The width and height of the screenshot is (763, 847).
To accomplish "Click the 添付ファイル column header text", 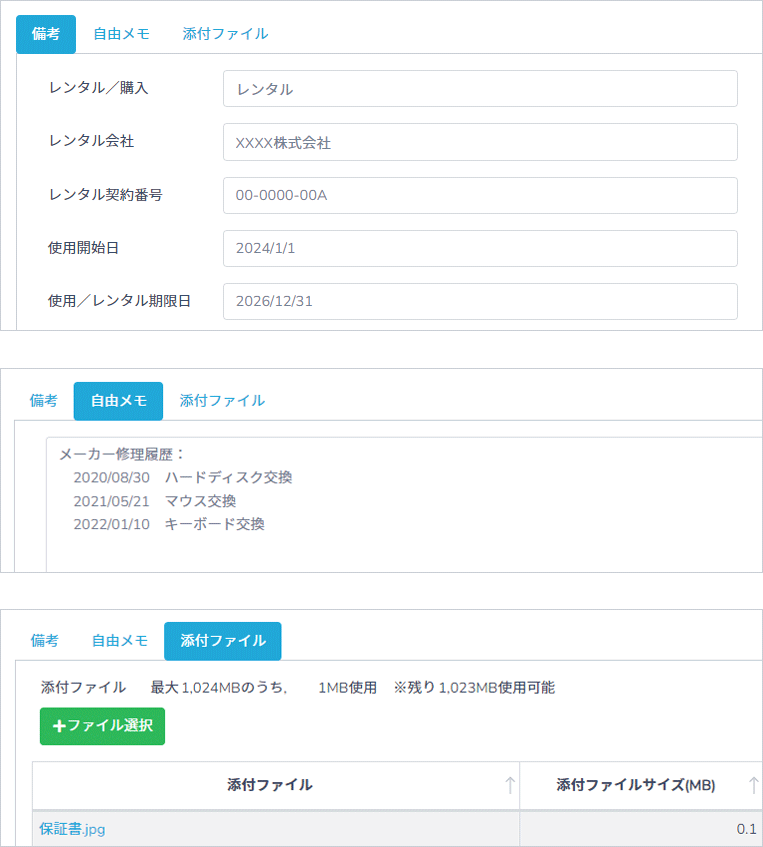I will tap(270, 785).
